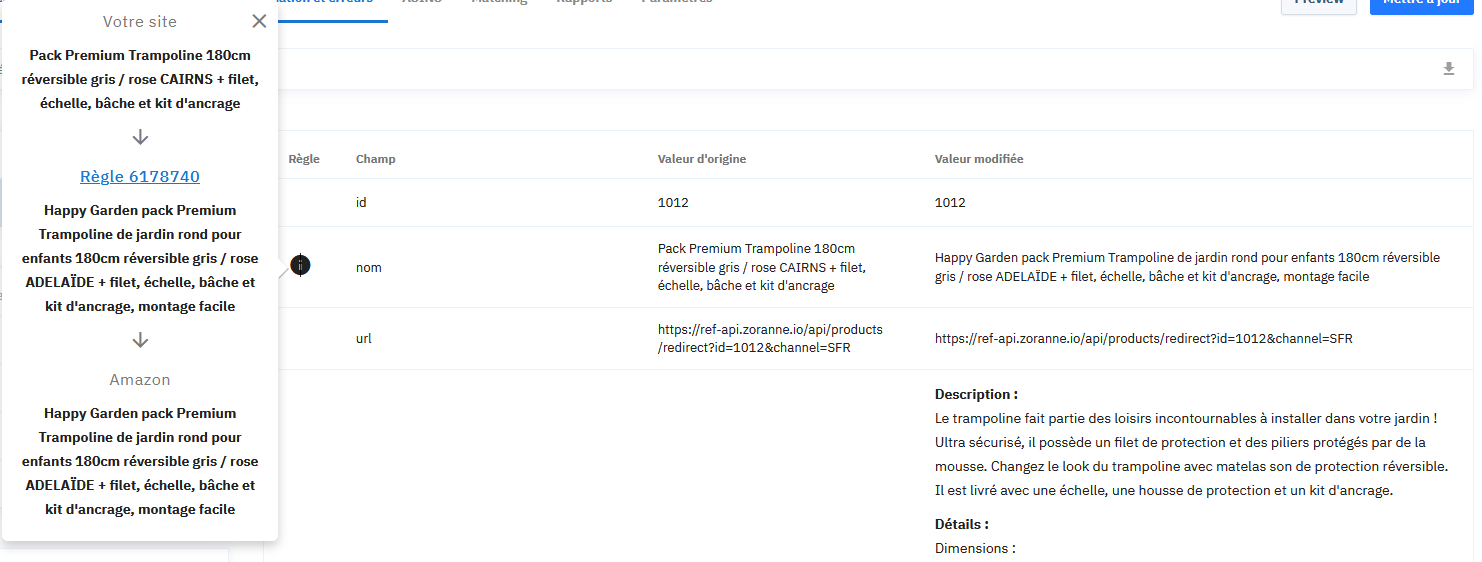This screenshot has width=1482, height=562.
Task: Select the Règle column header
Action: (304, 159)
